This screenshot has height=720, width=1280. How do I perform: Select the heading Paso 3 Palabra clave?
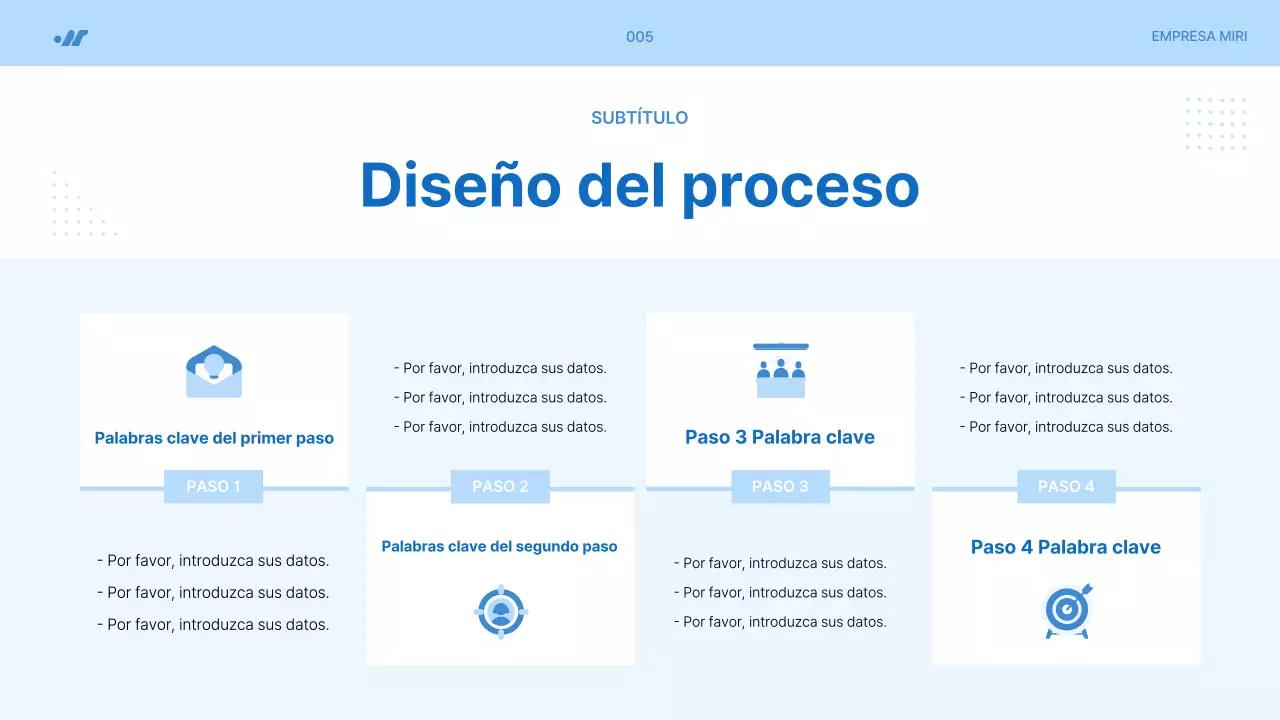780,437
